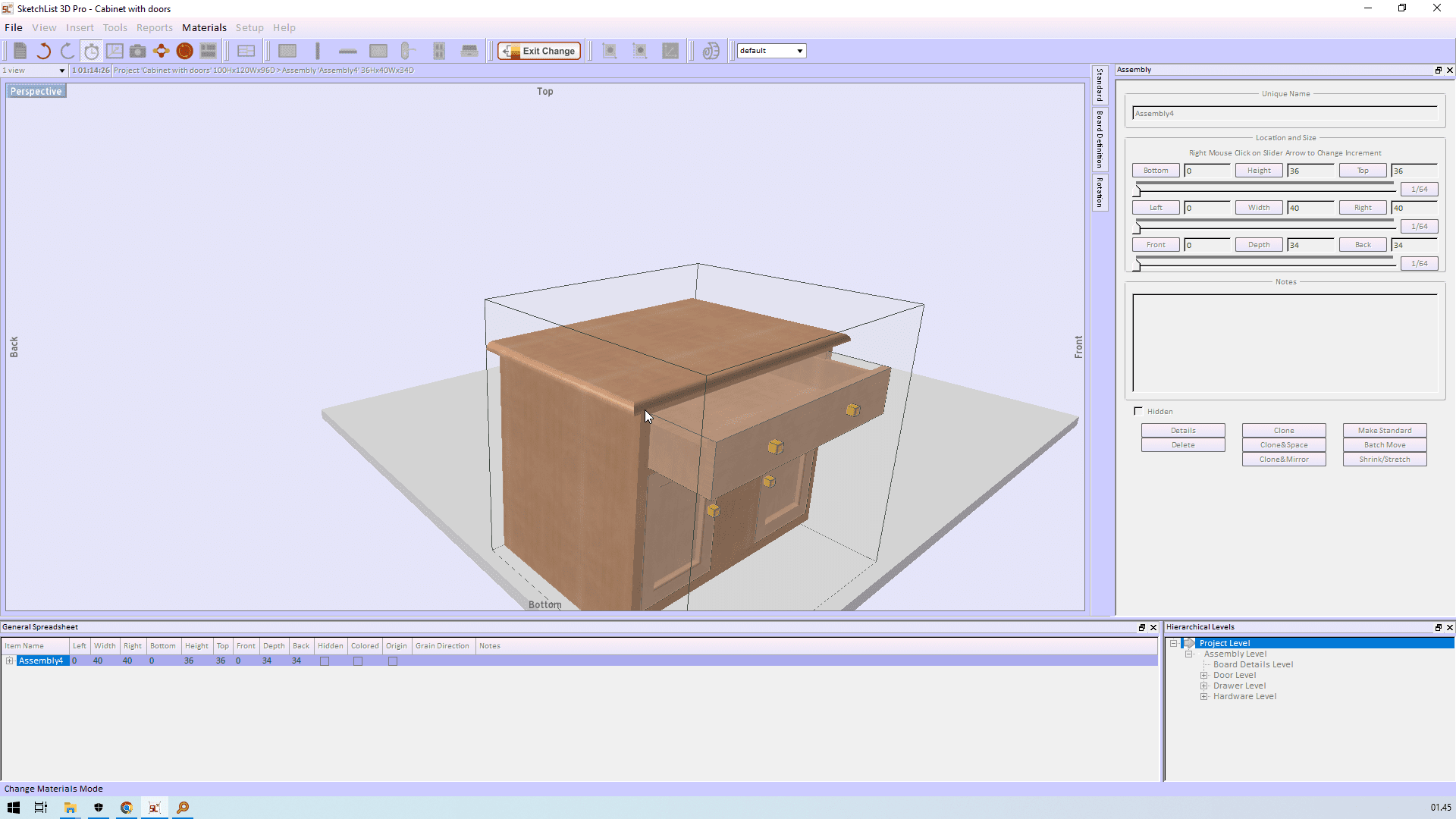1456x819 pixels.
Task: Click the door handle hardware icon
Action: [408, 51]
